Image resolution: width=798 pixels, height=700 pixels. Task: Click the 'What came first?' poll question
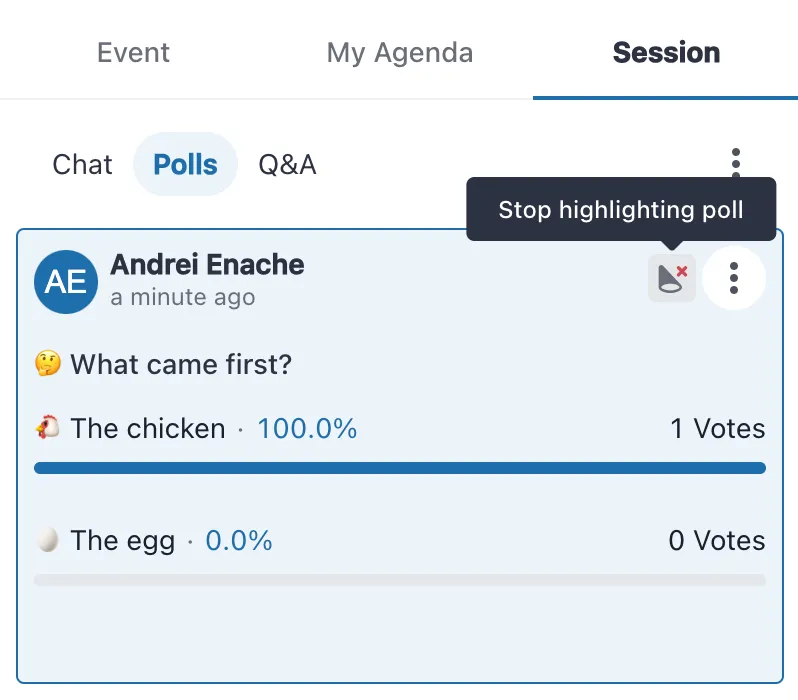181,364
